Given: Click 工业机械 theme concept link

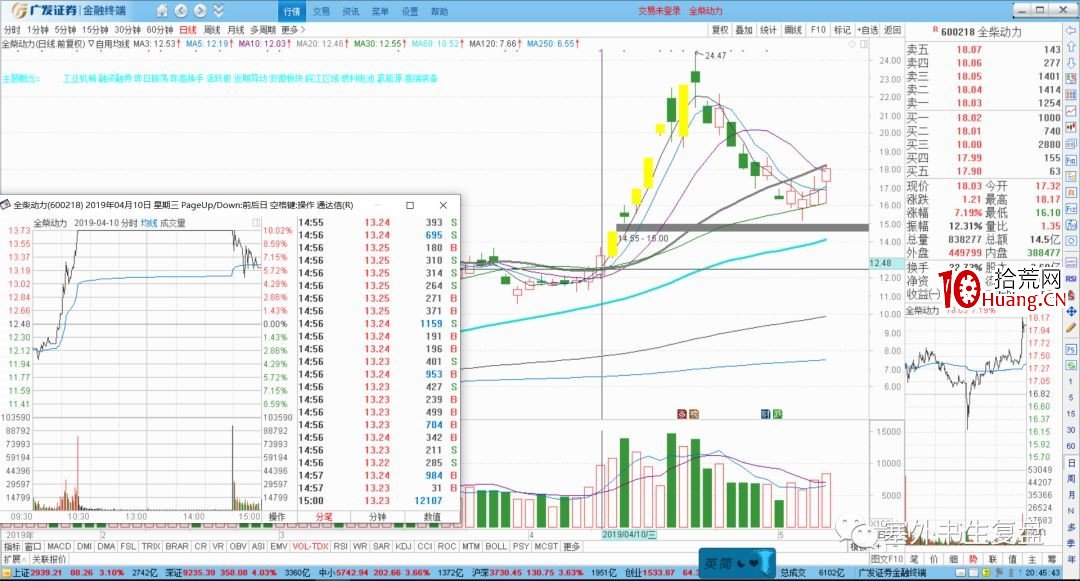Looking at the screenshot, I should point(79,78).
